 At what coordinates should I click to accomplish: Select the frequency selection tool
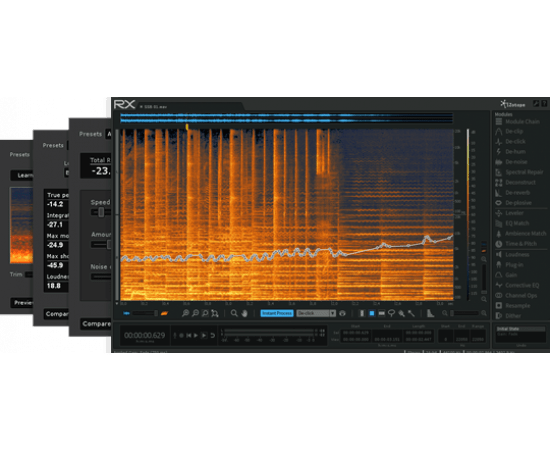point(382,313)
